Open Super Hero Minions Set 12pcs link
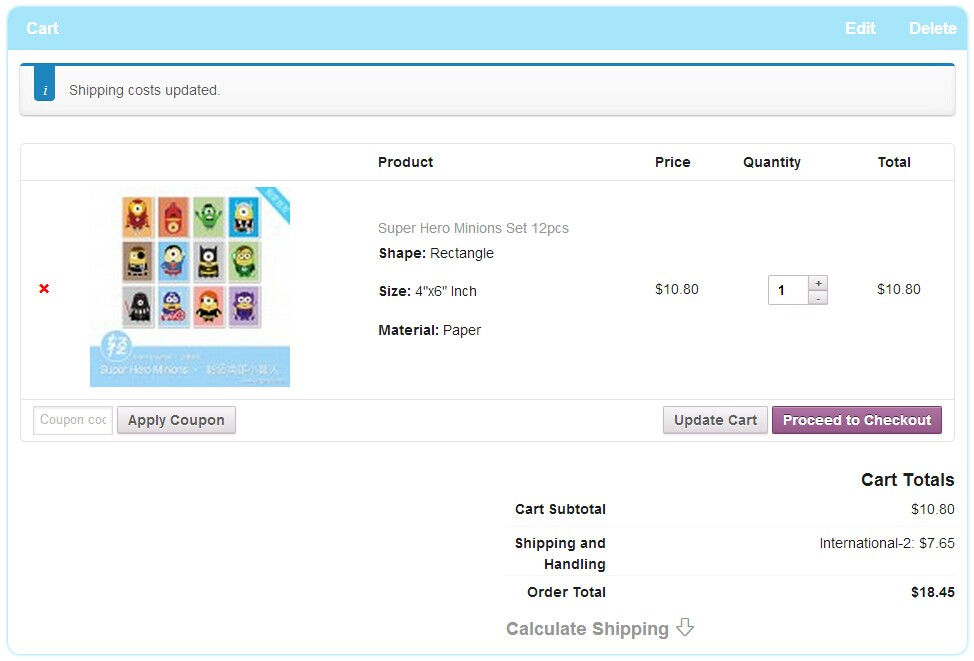 pyautogui.click(x=473, y=229)
